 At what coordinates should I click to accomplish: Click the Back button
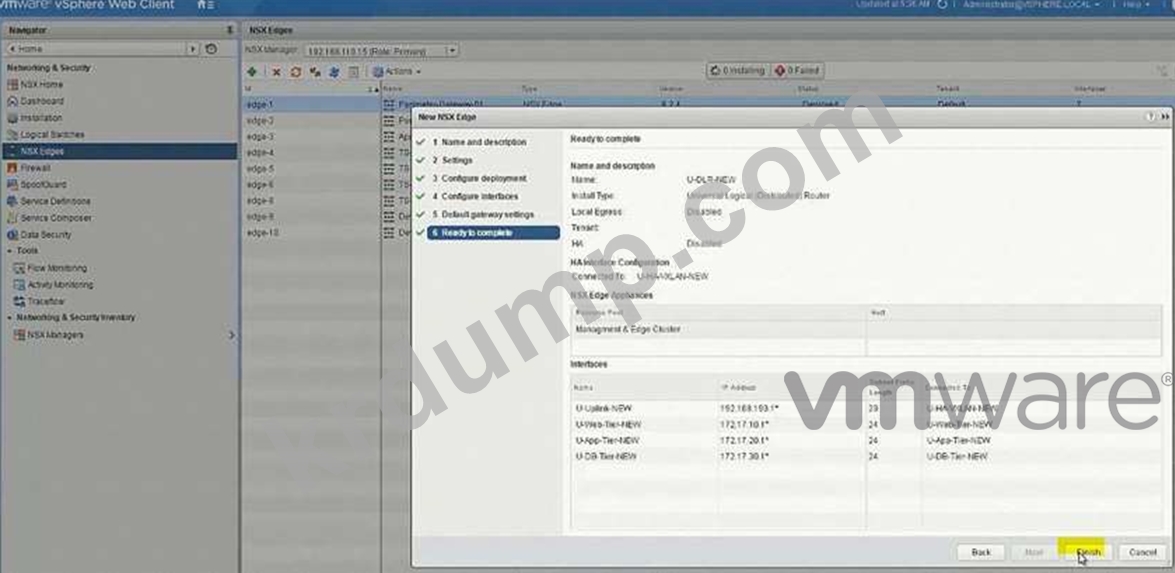tap(981, 552)
